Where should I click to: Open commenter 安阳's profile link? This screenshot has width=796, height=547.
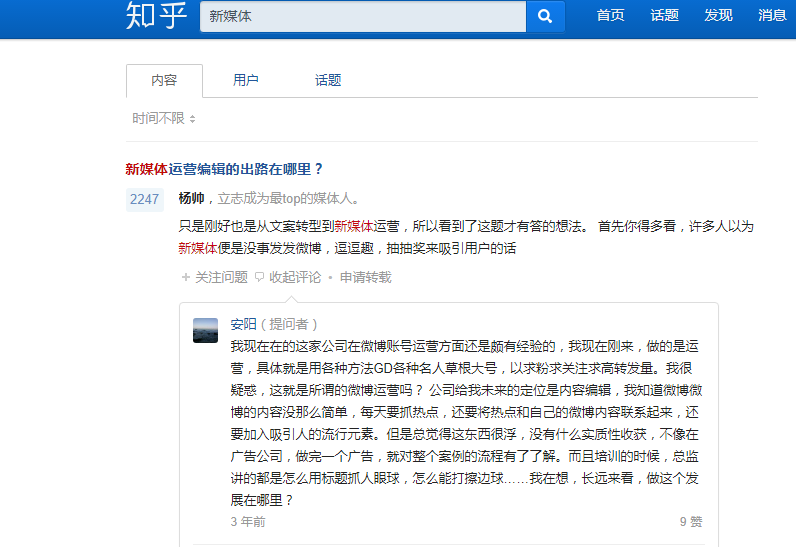243,324
